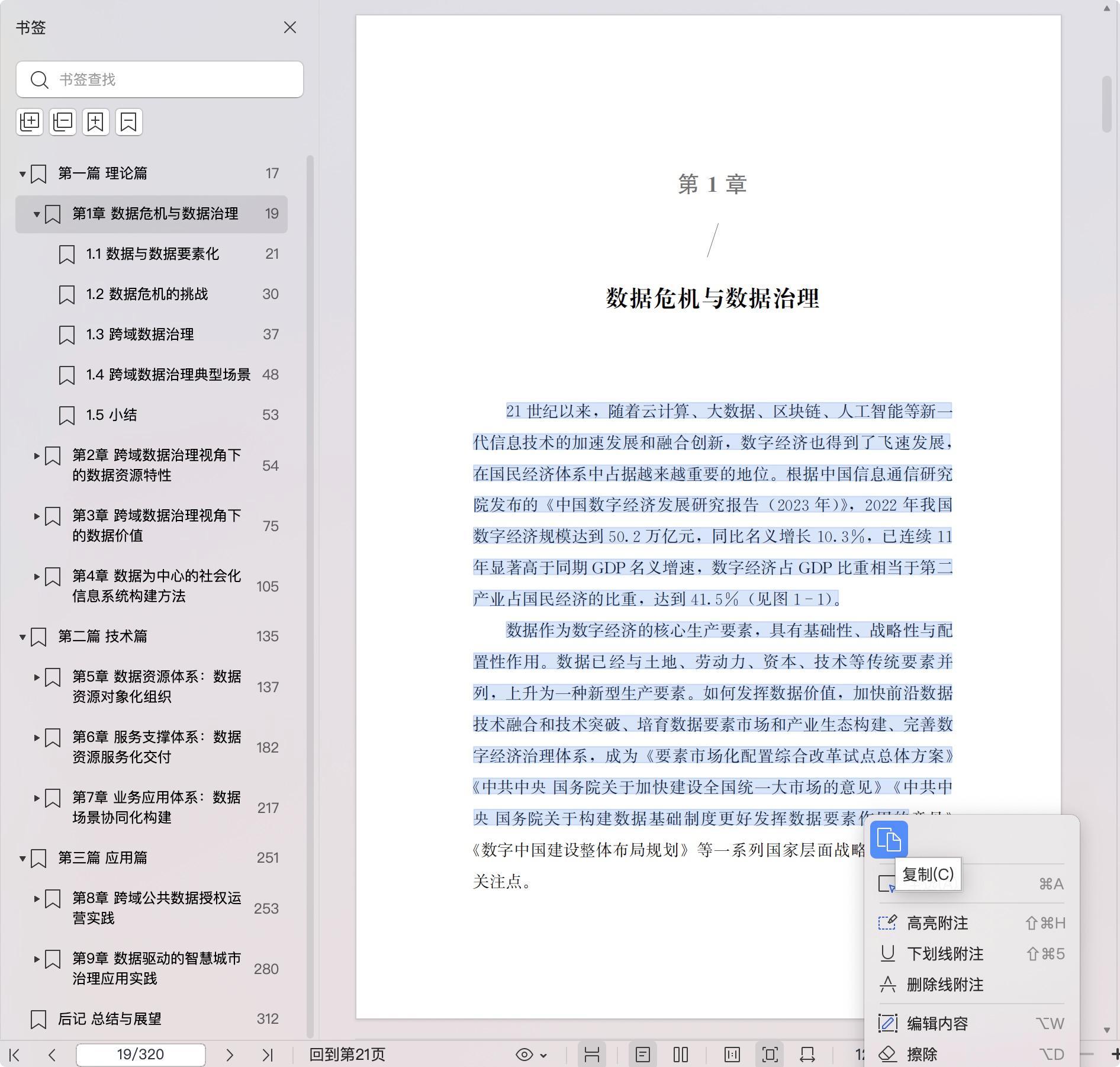Close the 书签 bookmarks panel
This screenshot has height=1067, width=1120.
pyautogui.click(x=289, y=28)
